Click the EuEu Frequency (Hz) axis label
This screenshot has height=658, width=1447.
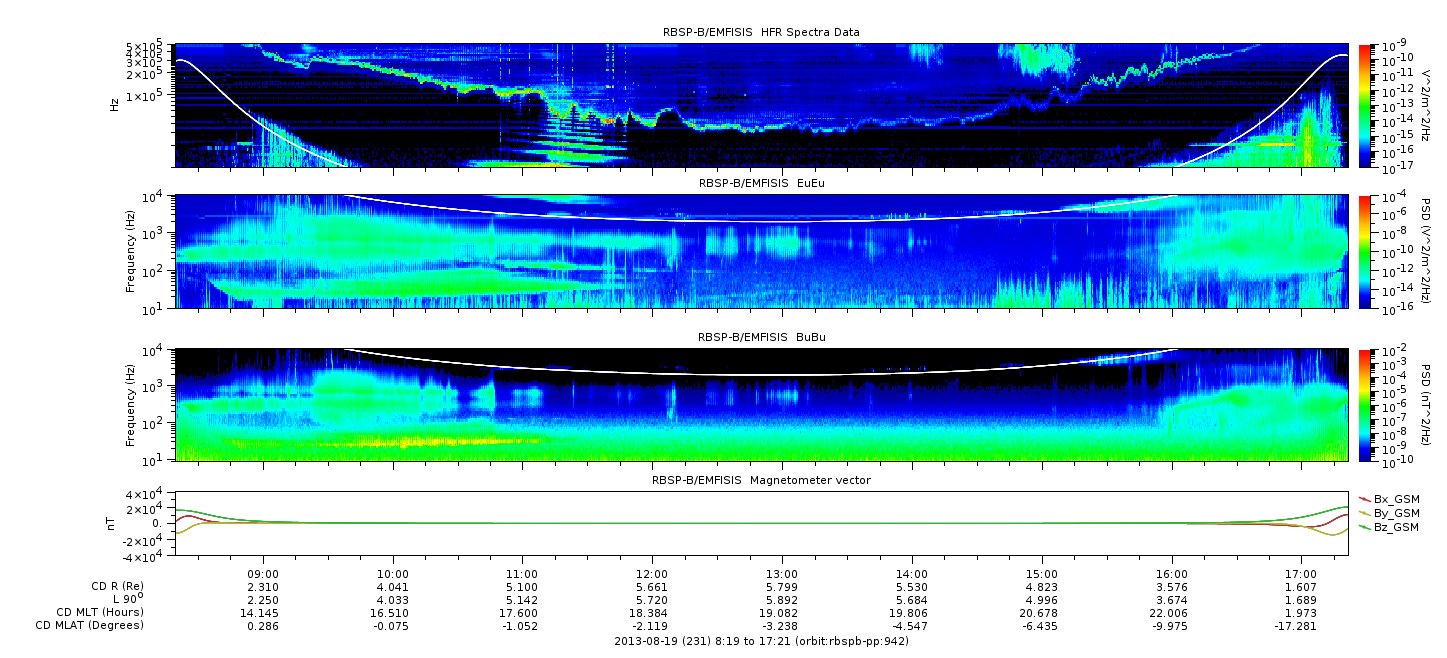131,252
